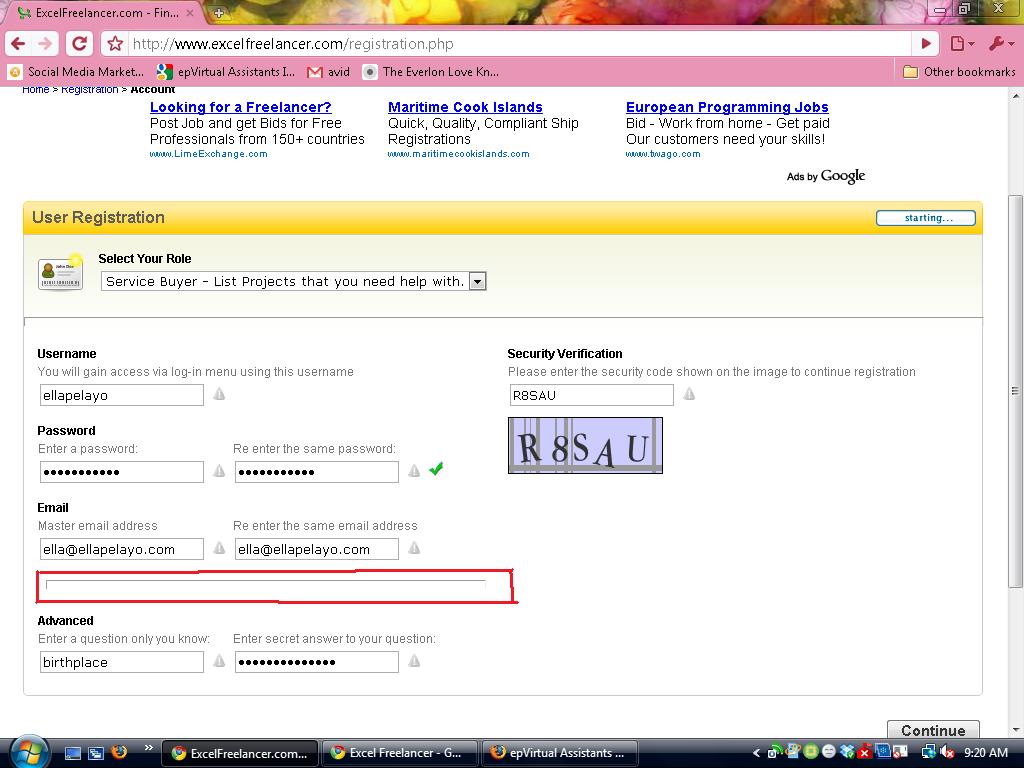
Task: Click the Continue button
Action: tap(933, 730)
